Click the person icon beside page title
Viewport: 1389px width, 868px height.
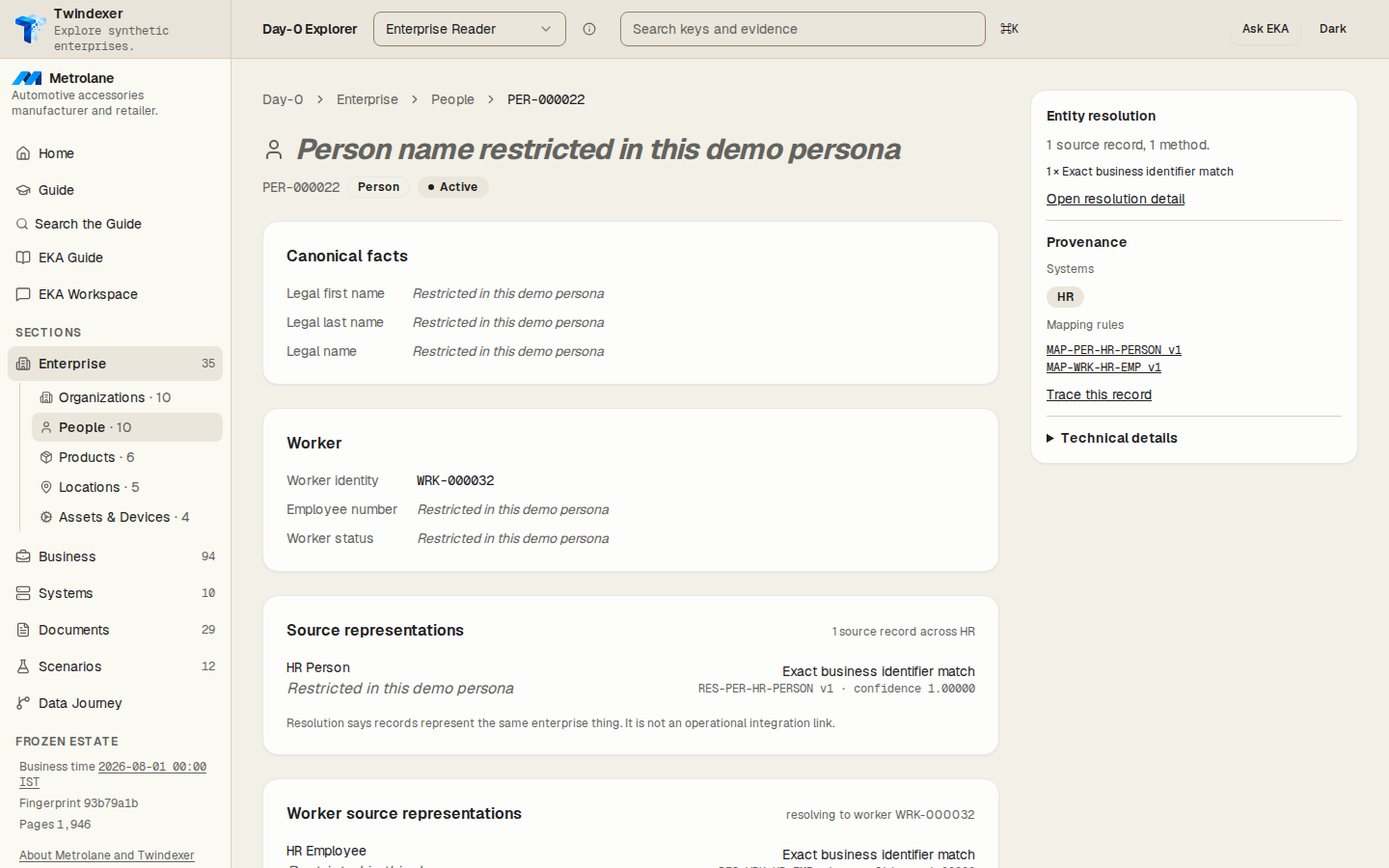[274, 149]
